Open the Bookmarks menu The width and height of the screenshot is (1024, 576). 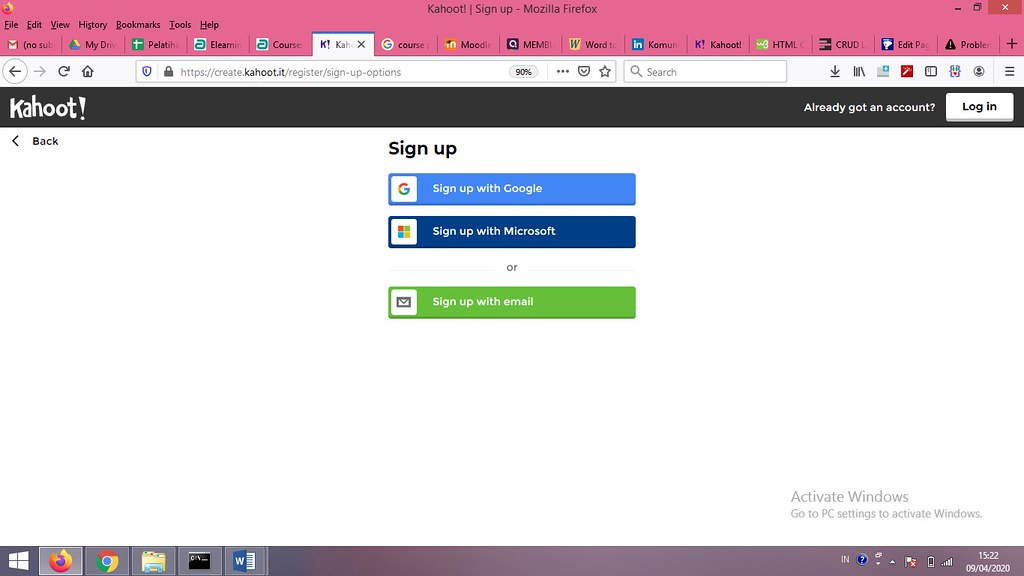138,25
